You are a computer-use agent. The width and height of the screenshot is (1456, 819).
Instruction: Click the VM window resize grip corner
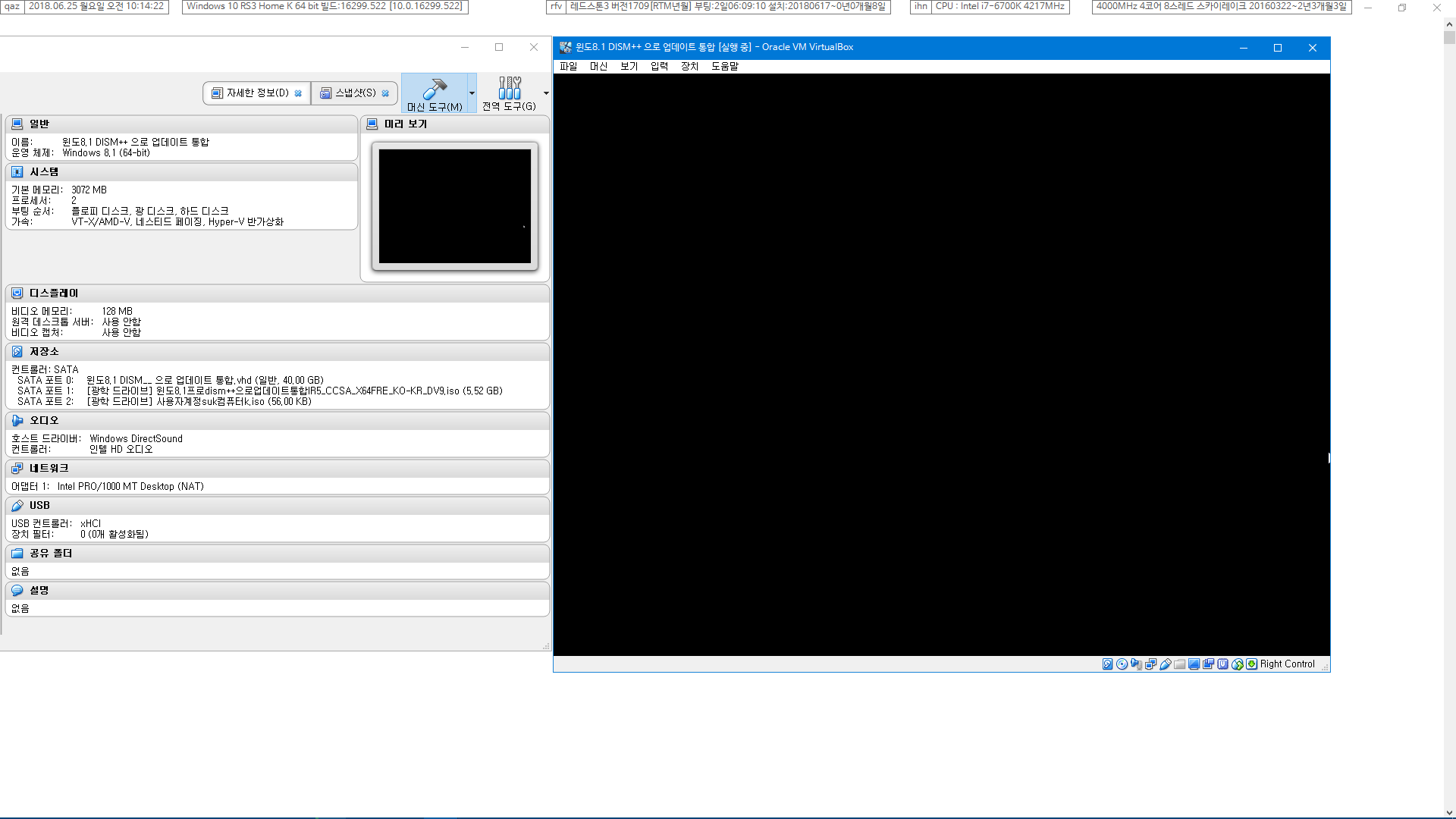click(1325, 667)
